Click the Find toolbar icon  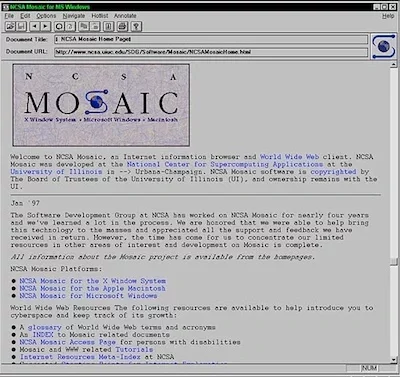click(108, 26)
